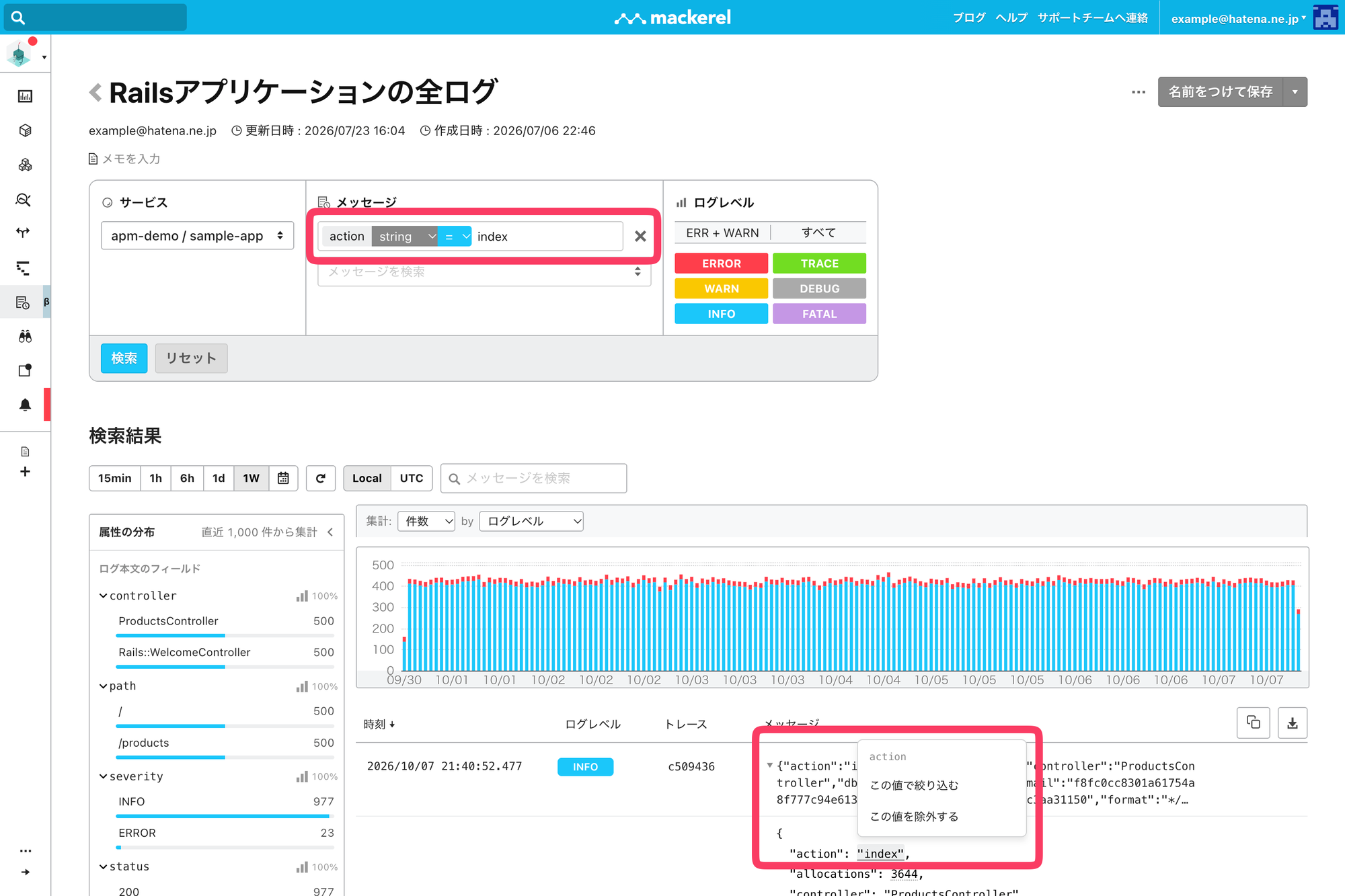The image size is (1345, 896).
Task: Refresh the search results
Action: (x=321, y=478)
